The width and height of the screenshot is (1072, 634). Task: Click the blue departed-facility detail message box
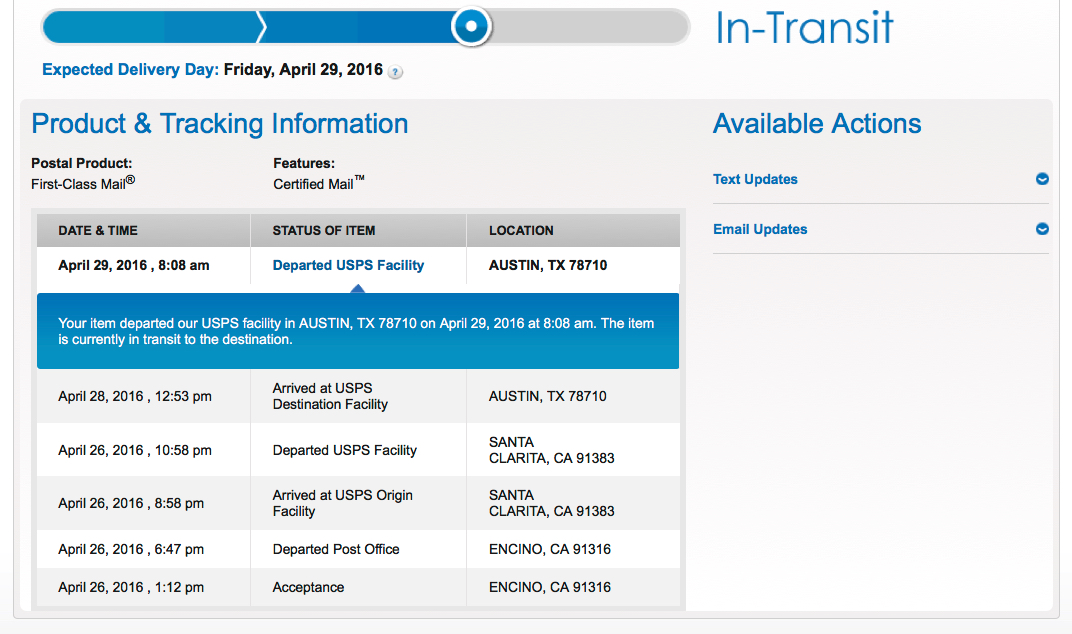coord(358,331)
